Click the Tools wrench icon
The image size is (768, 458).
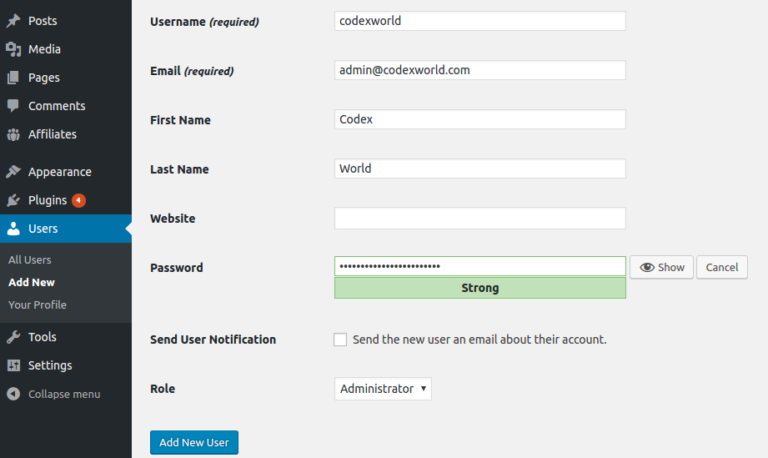13,337
